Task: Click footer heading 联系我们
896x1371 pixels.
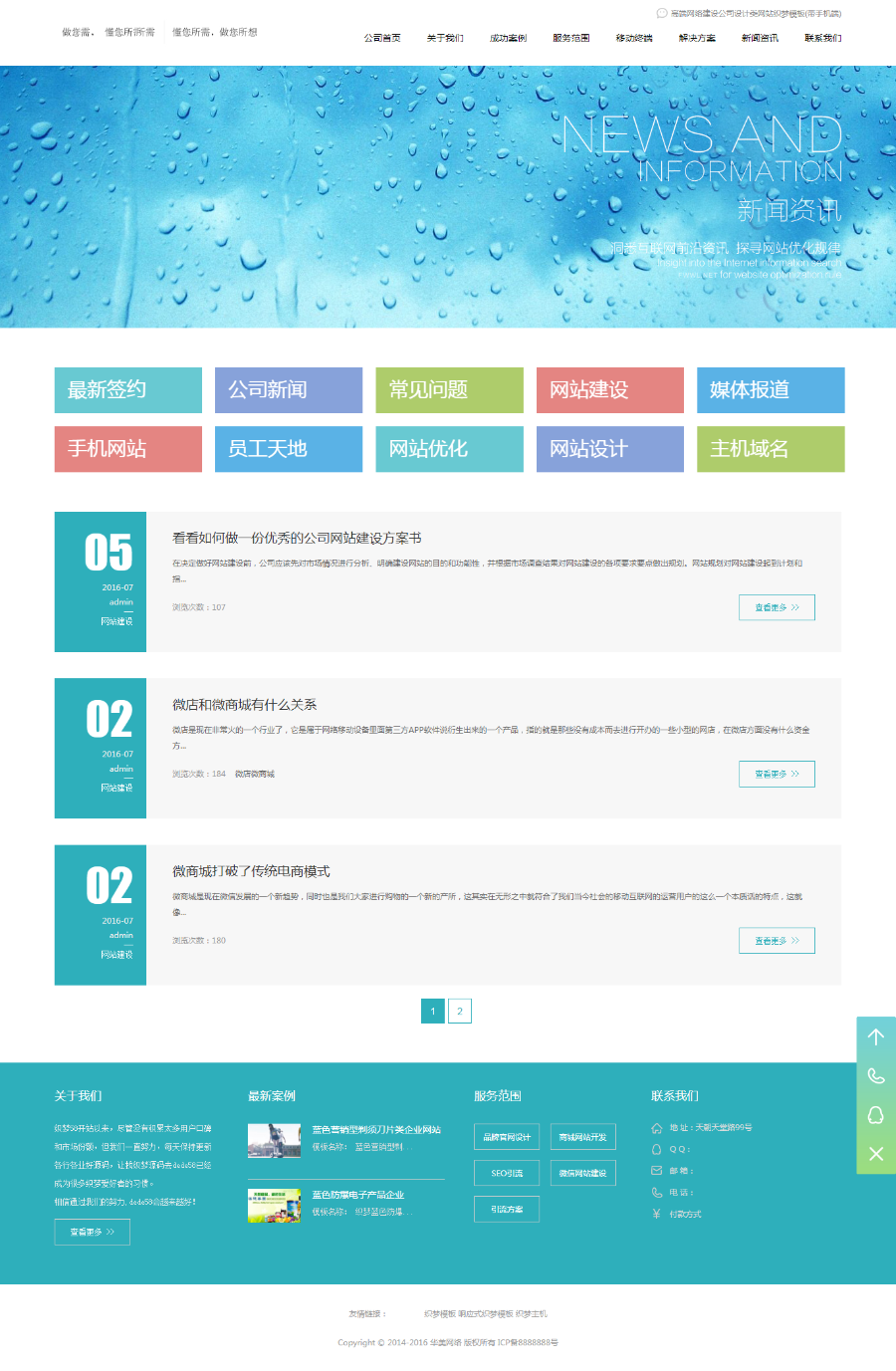Action: 675,1096
